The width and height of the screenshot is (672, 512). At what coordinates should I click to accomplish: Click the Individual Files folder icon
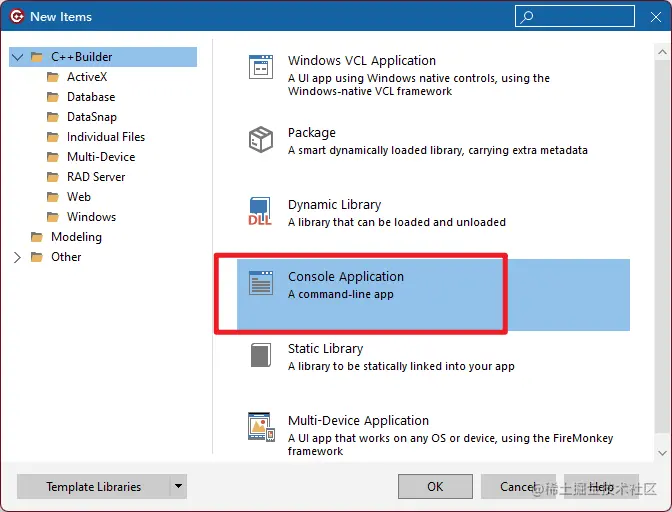[x=53, y=137]
